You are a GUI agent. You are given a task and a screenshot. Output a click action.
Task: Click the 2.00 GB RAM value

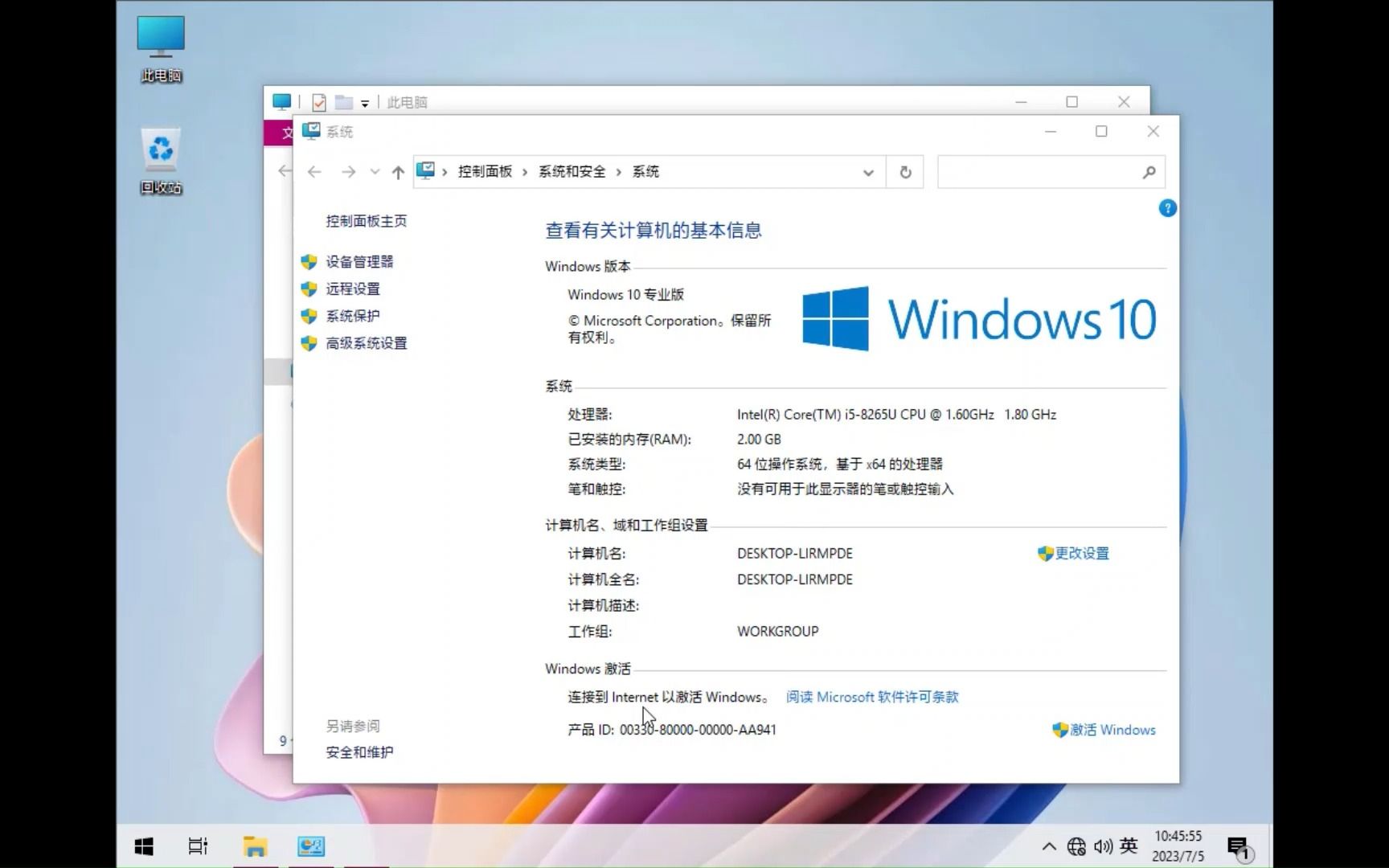[x=759, y=440]
